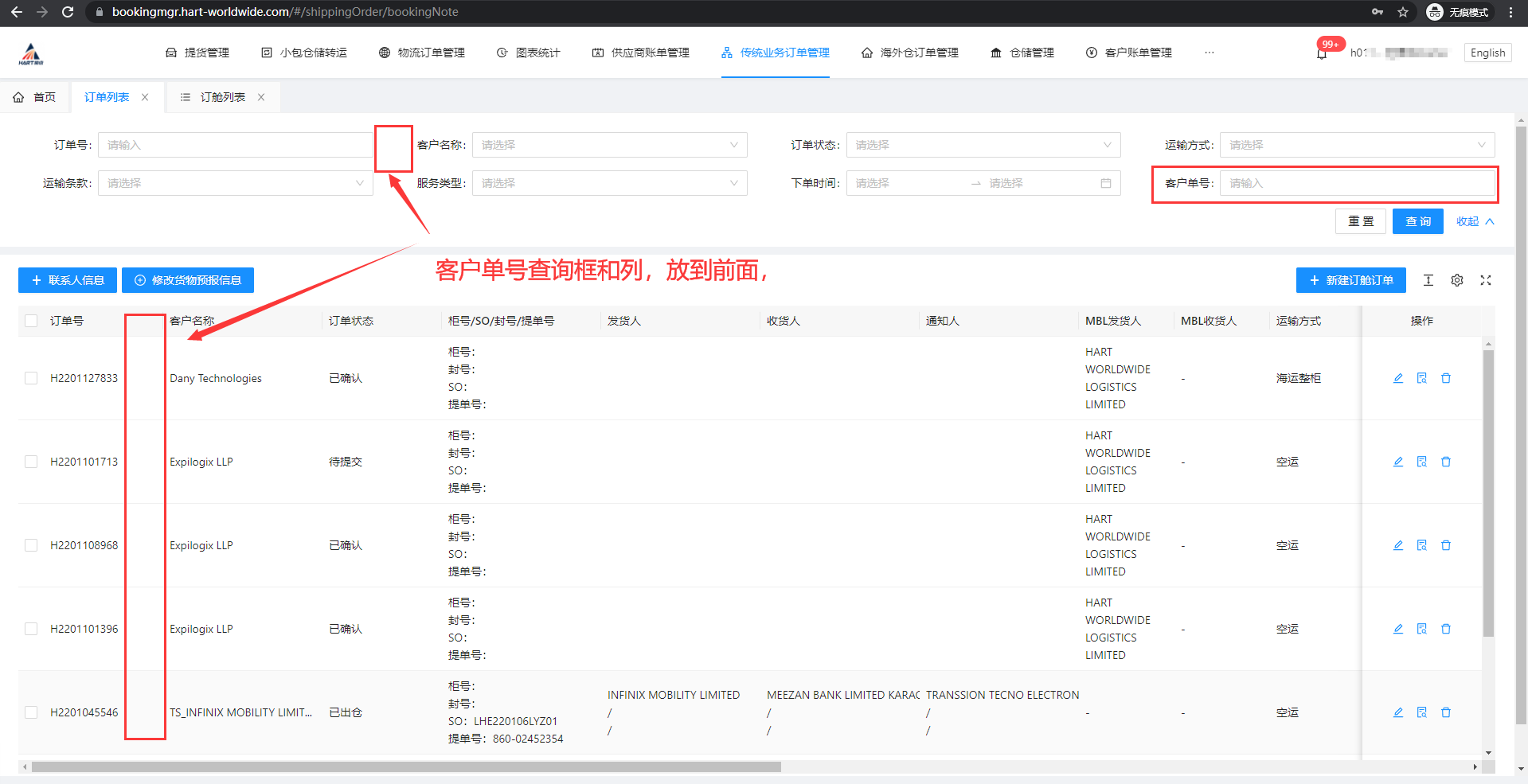The image size is (1528, 784).
Task: View details icon for order H2201045546
Action: pos(1422,712)
